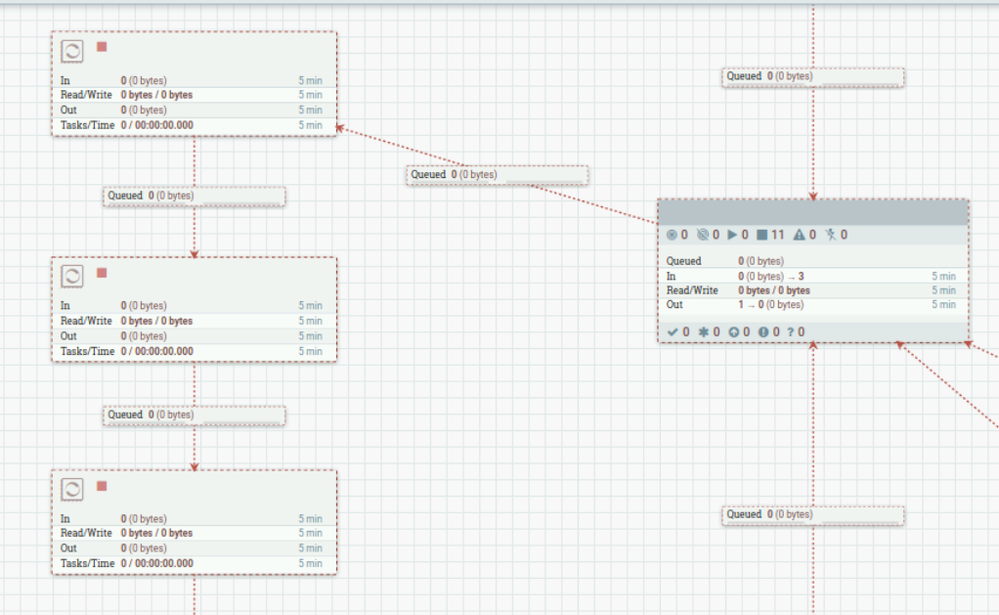The width and height of the screenshot is (999, 615).
Task: Click the stale version up-arrow icon
Action: (734, 332)
